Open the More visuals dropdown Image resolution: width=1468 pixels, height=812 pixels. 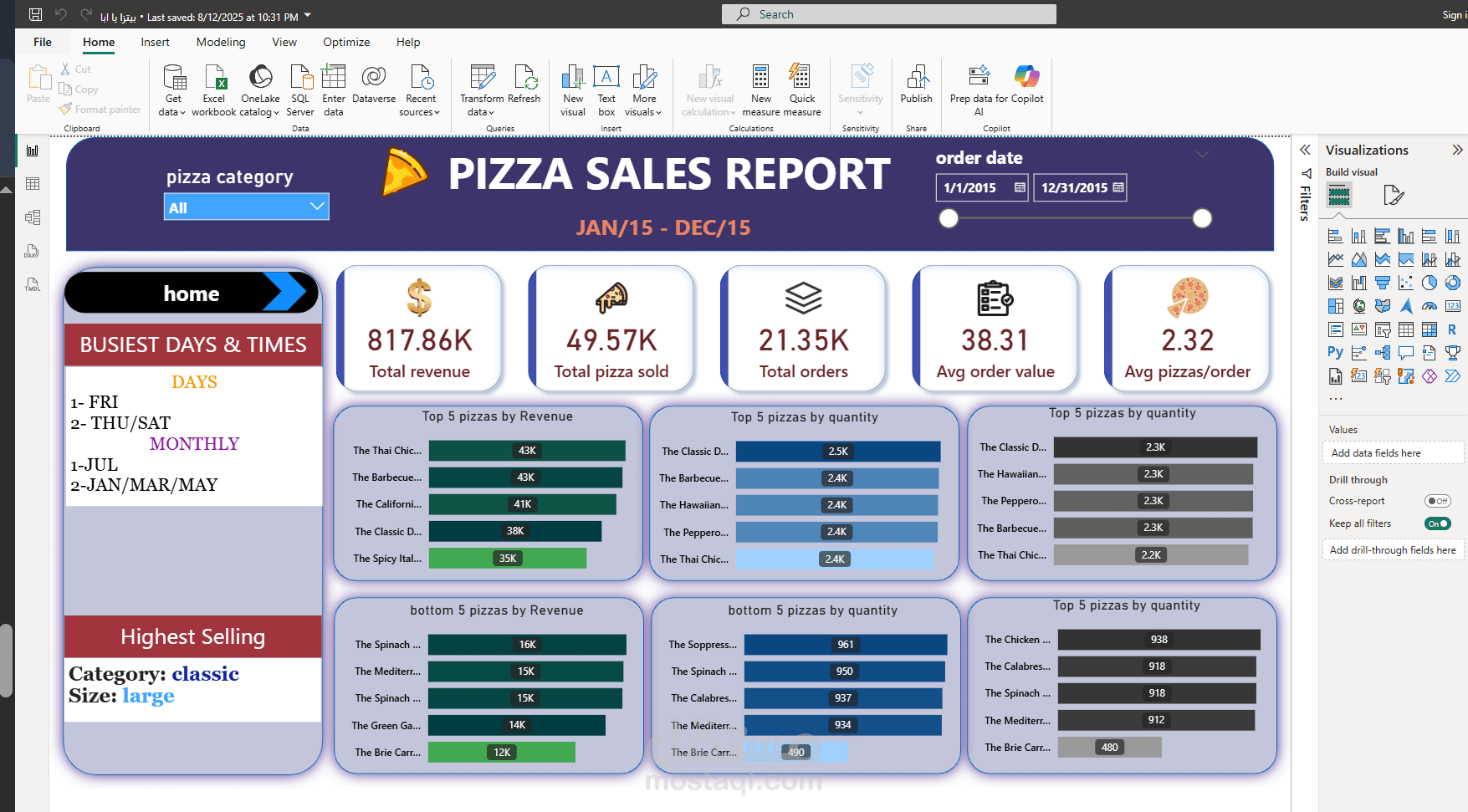point(644,90)
